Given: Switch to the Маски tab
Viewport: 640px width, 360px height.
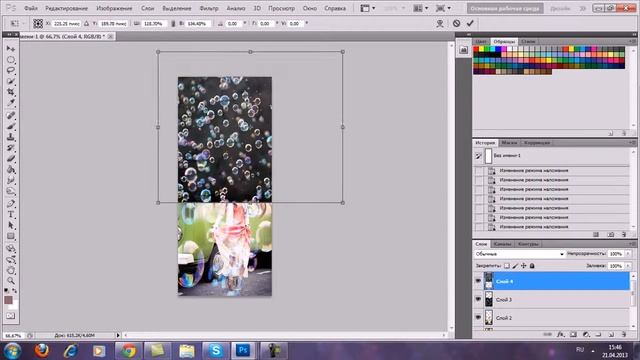Looking at the screenshot, I should (x=509, y=143).
